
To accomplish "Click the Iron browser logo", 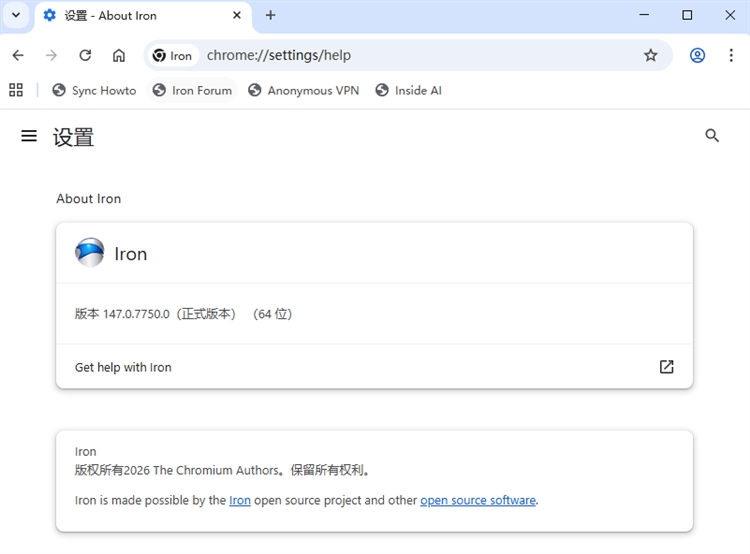I will [89, 253].
